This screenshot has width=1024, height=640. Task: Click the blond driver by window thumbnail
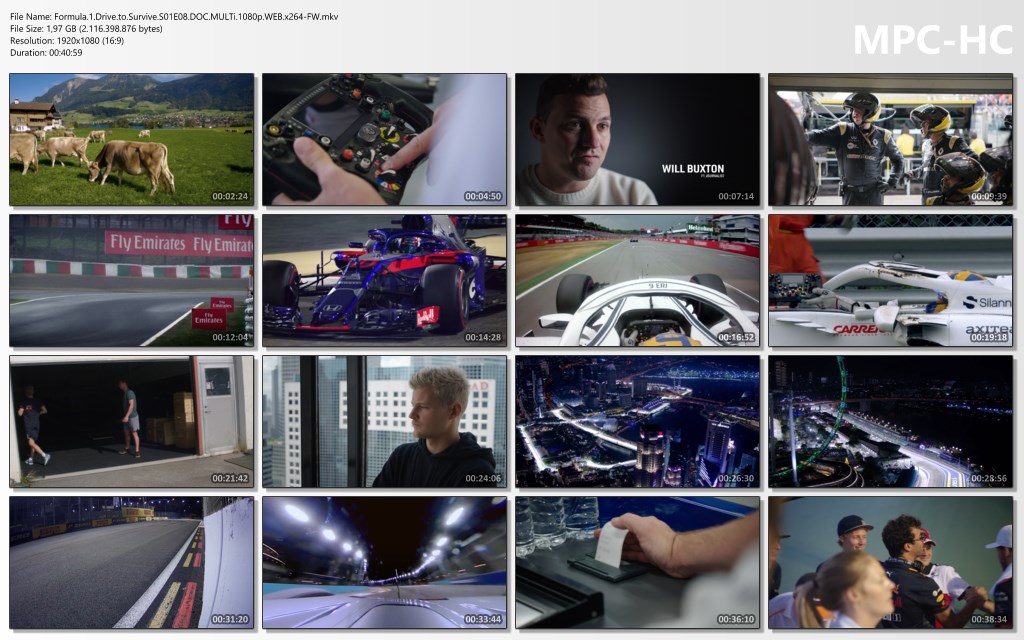tap(384, 421)
